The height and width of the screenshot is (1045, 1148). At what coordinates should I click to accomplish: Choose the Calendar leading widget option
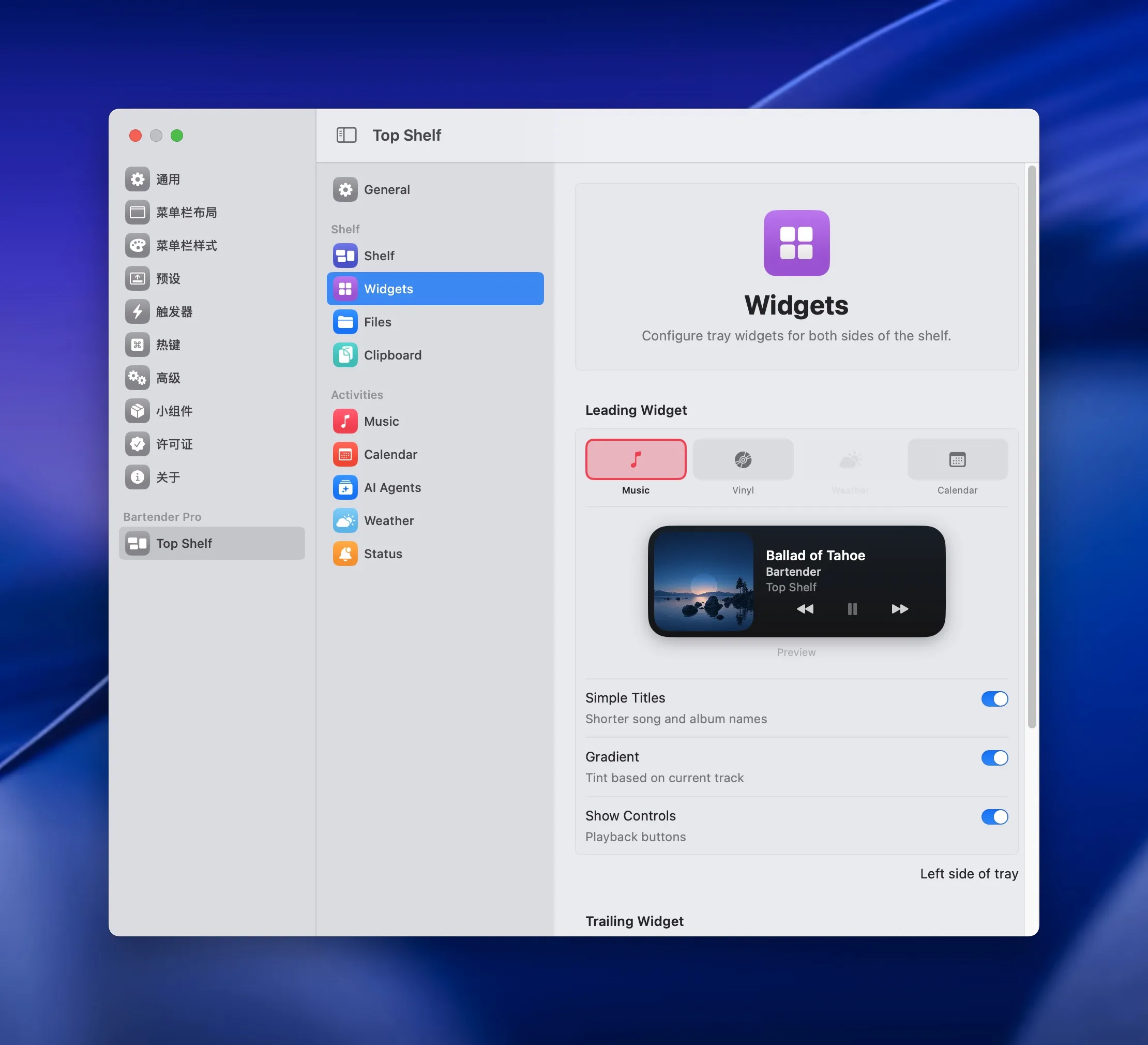(957, 459)
